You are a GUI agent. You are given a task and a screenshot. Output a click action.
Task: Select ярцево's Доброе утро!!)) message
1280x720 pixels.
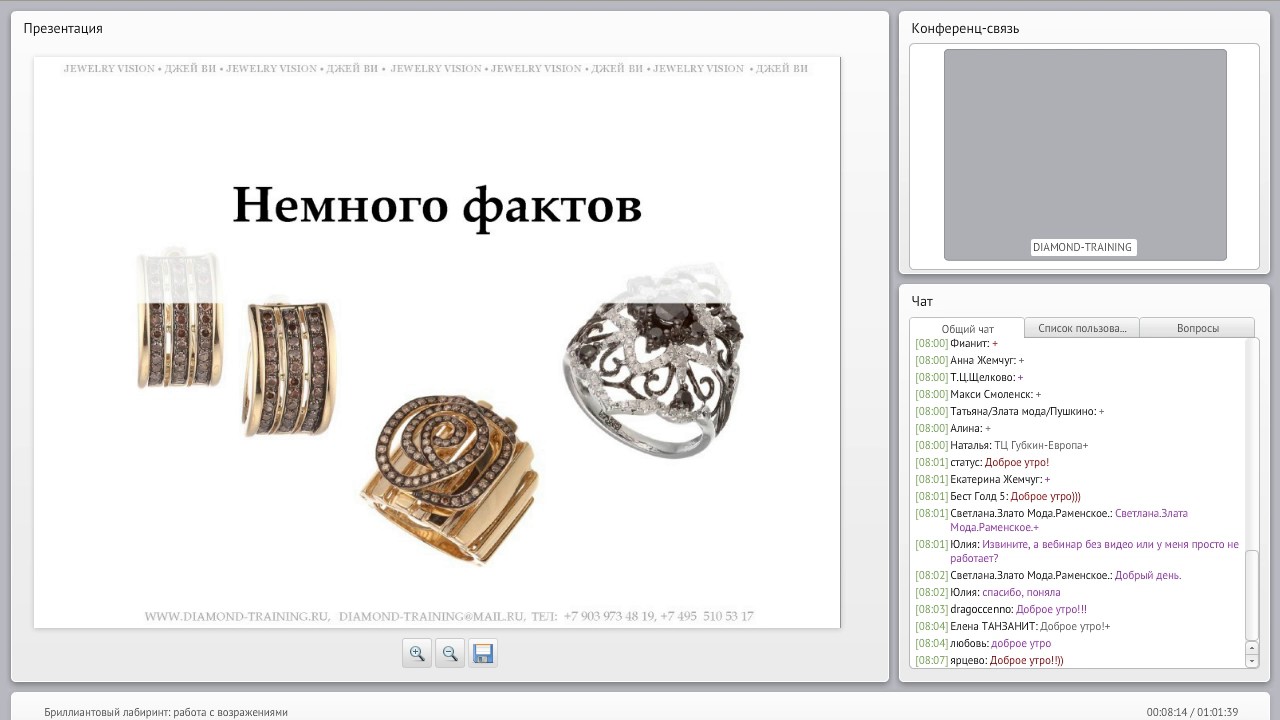pos(990,660)
